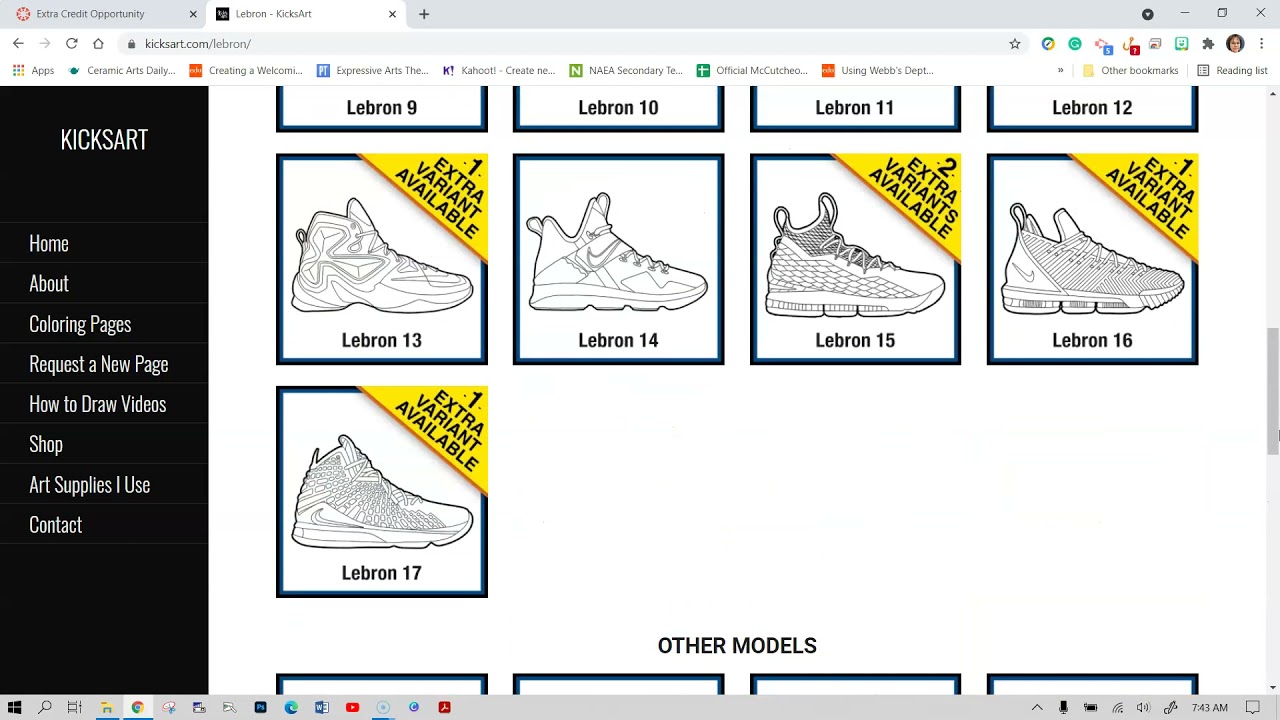Open Coloring Pages in sidebar
This screenshot has width=1280, height=720.
pyautogui.click(x=80, y=324)
